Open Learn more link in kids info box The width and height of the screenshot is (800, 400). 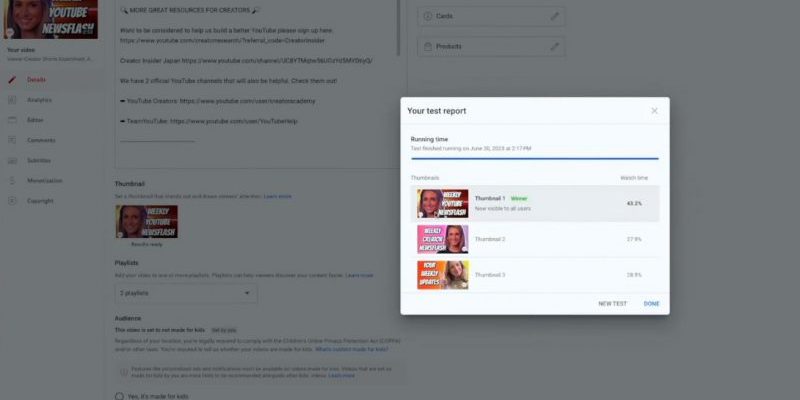(341, 376)
